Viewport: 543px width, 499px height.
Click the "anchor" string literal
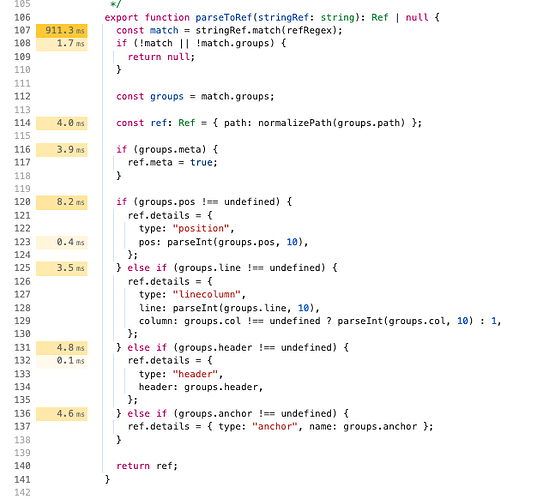click(274, 427)
